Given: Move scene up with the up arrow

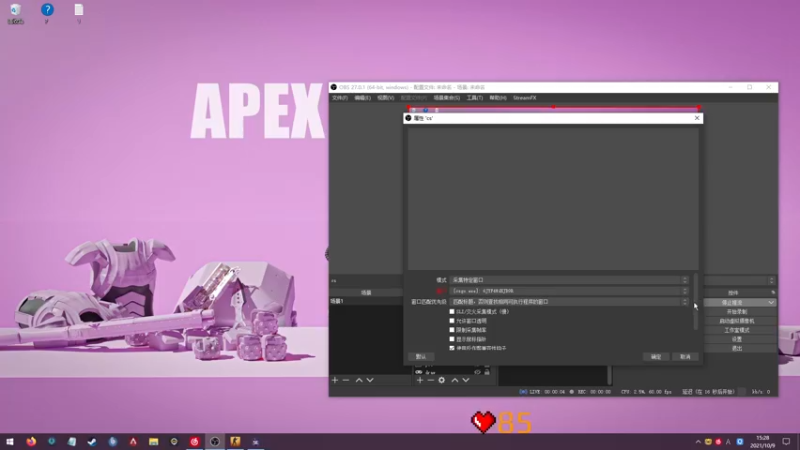Looking at the screenshot, I should point(359,380).
